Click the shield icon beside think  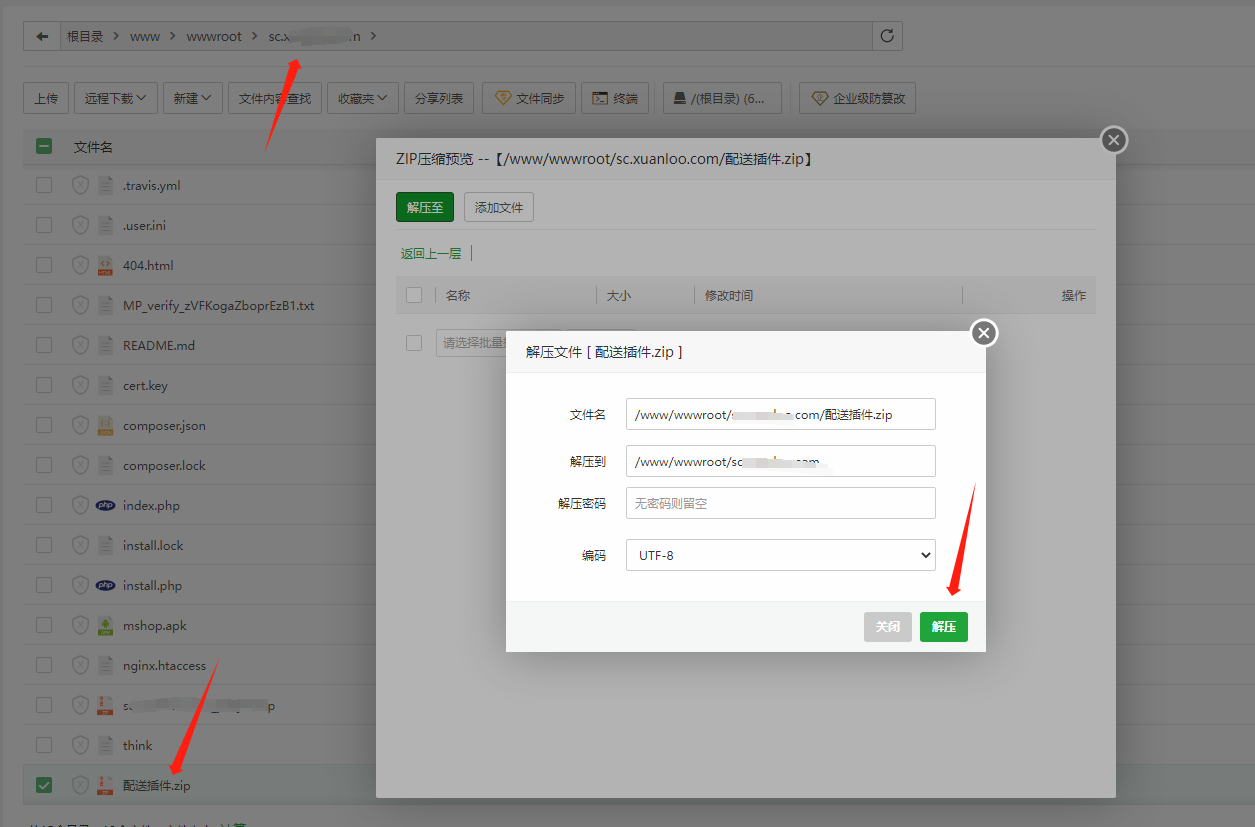80,745
